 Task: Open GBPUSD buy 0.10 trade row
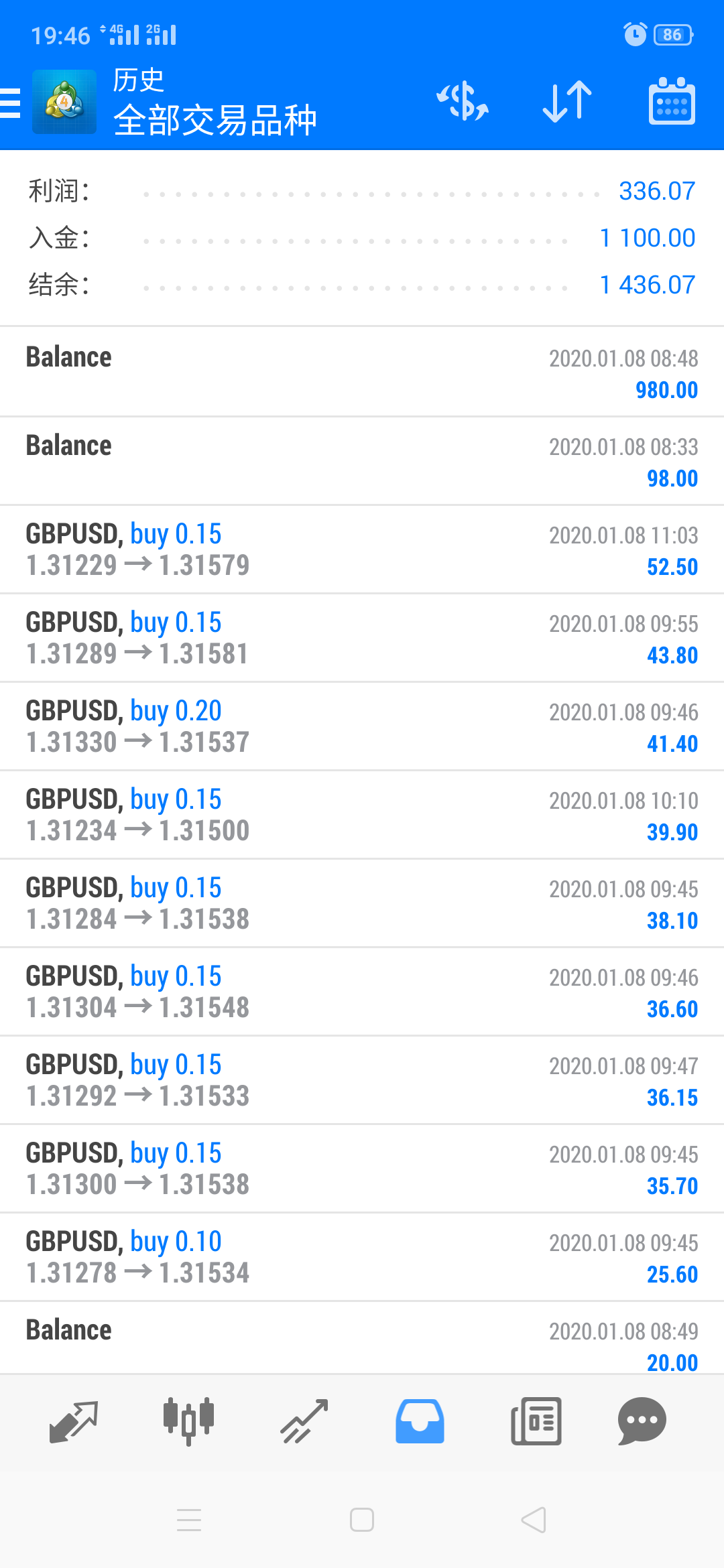pos(362,1257)
